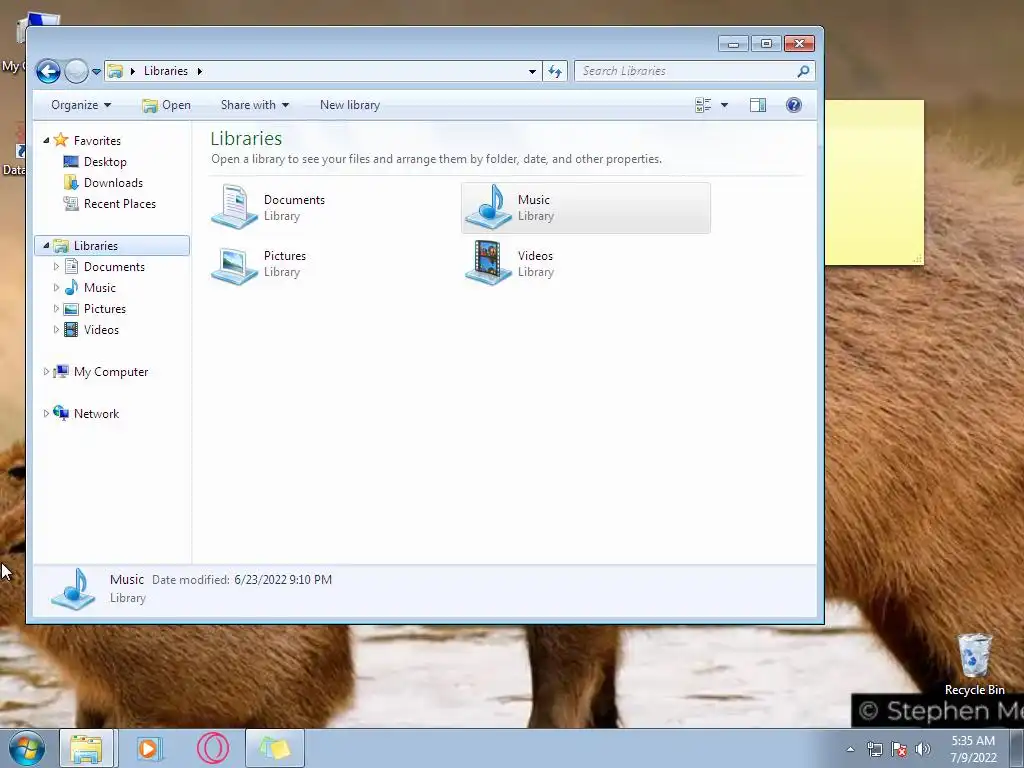This screenshot has width=1024, height=768.
Task: Select the Music library icon
Action: click(x=488, y=207)
